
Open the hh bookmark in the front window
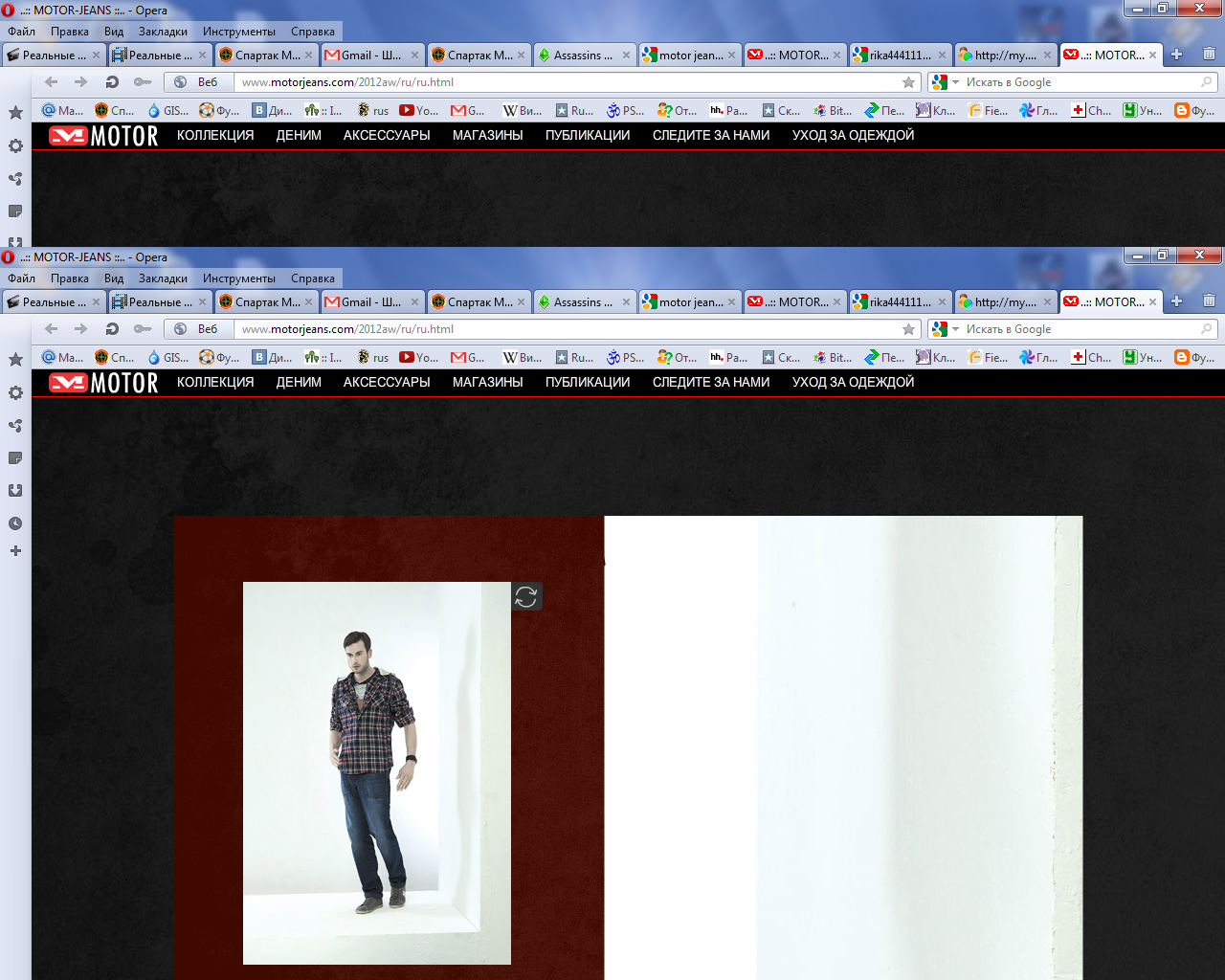729,357
